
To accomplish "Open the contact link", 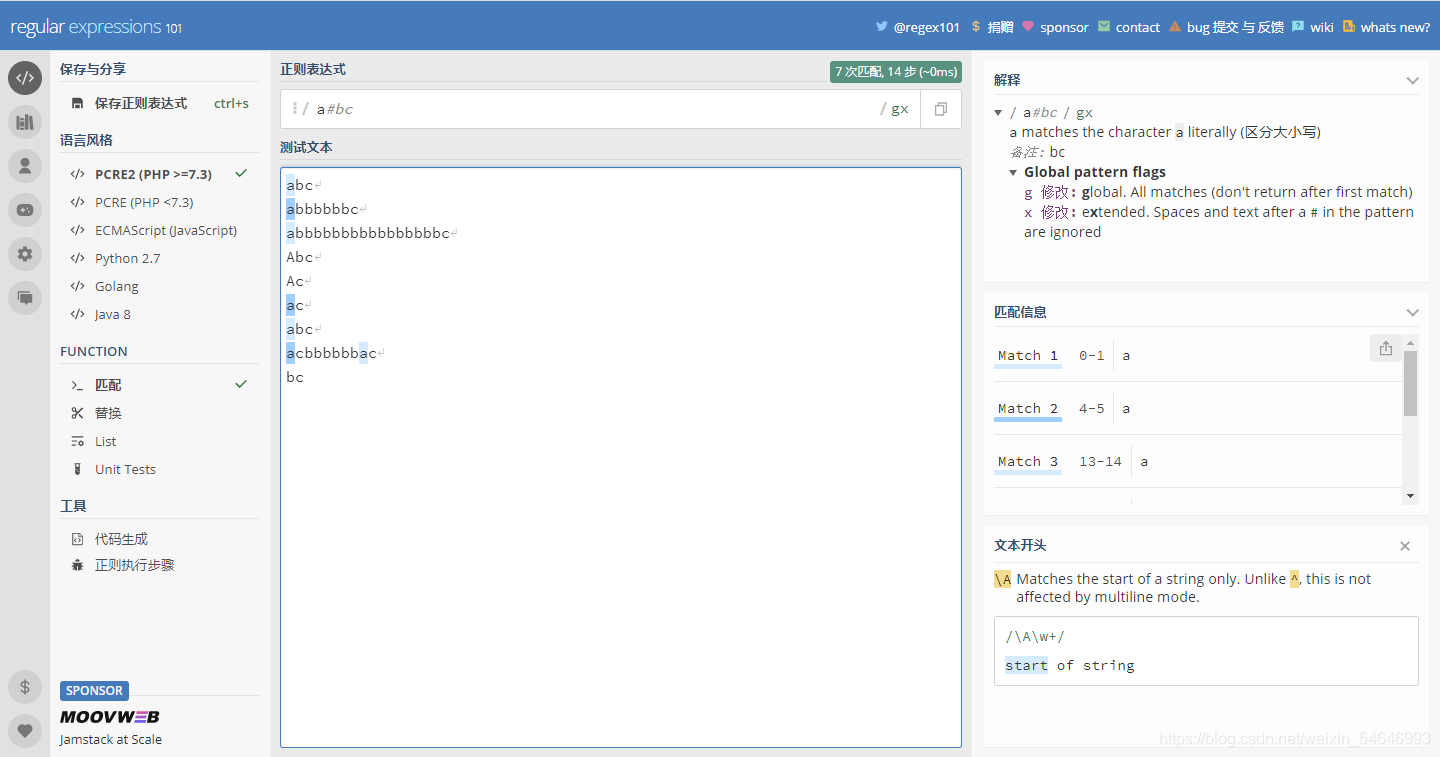I will point(1129,27).
